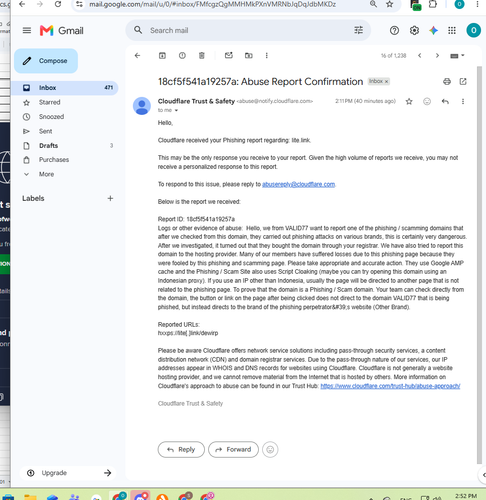Open Sent folder
The height and width of the screenshot is (500, 486).
(x=45, y=131)
